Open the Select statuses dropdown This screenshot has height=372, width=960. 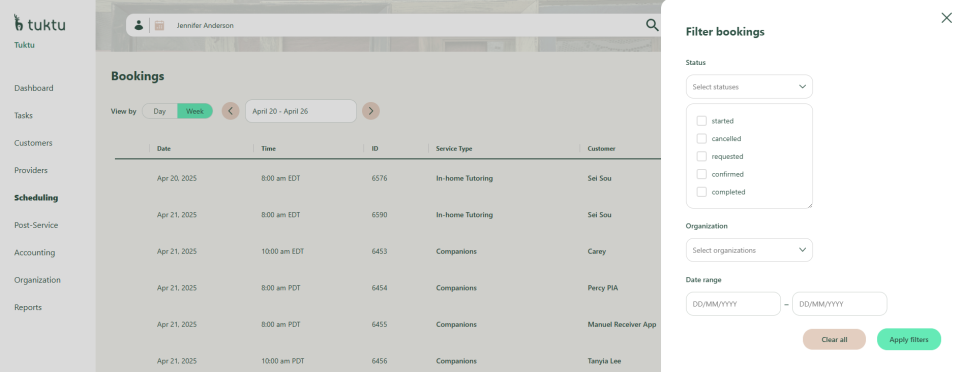[x=749, y=87]
